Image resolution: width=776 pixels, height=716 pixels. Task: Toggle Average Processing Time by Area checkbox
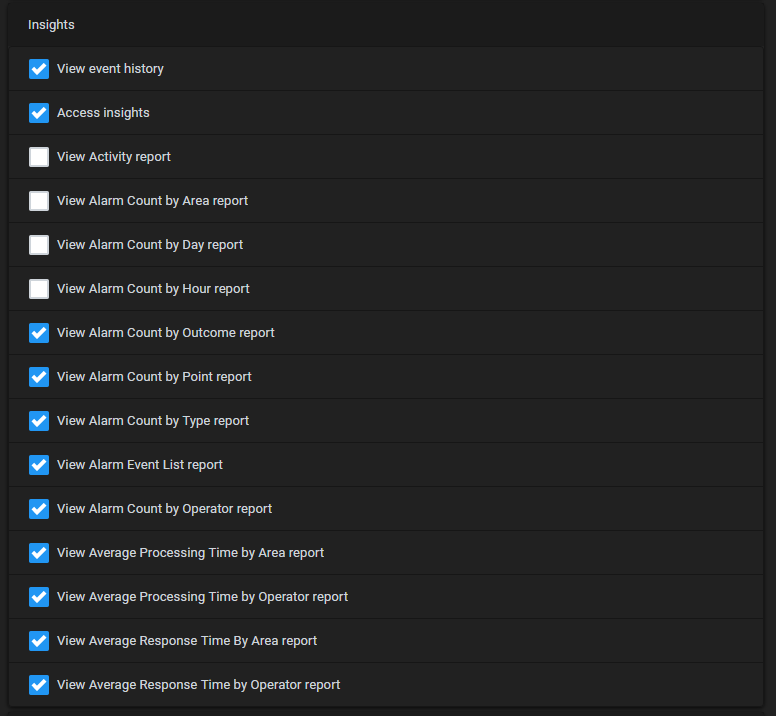[x=39, y=553]
